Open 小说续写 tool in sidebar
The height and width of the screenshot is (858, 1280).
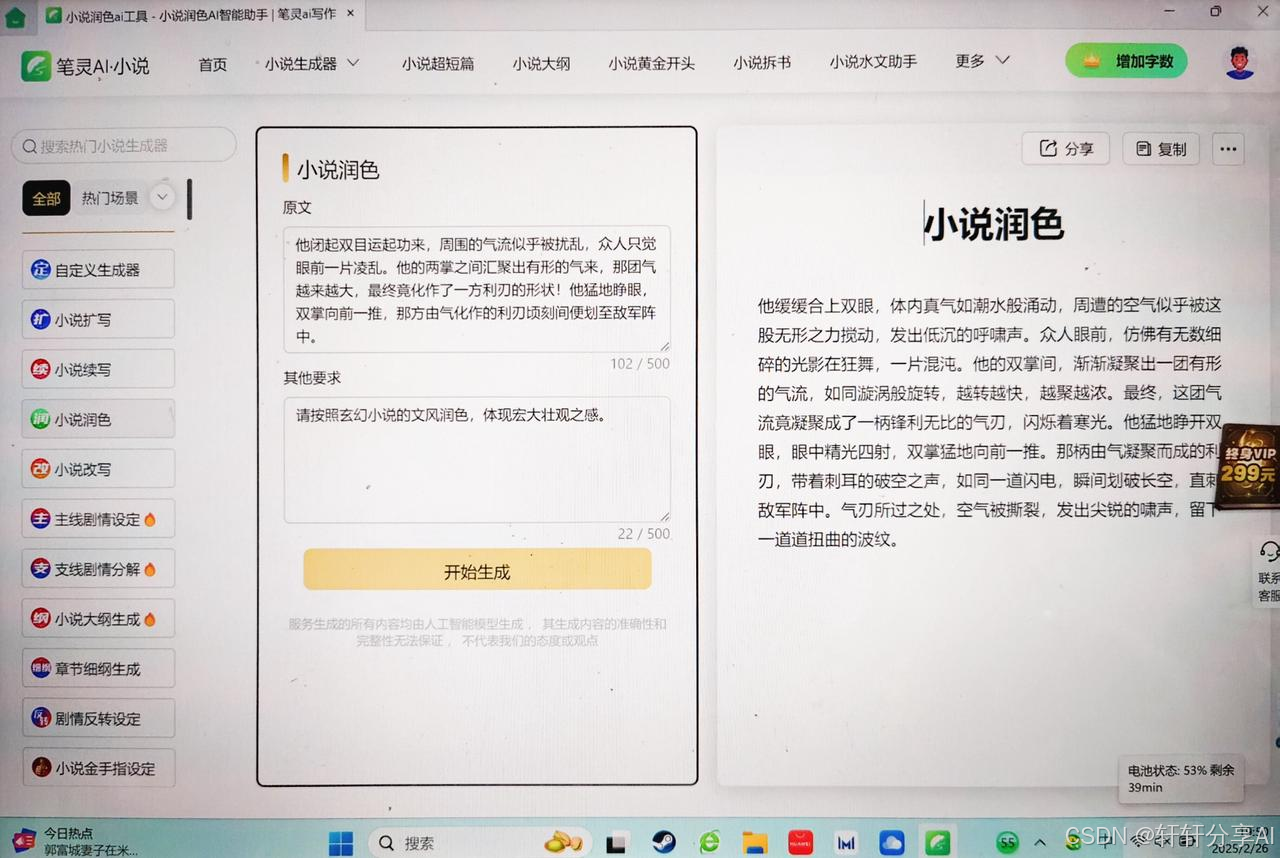coord(98,369)
